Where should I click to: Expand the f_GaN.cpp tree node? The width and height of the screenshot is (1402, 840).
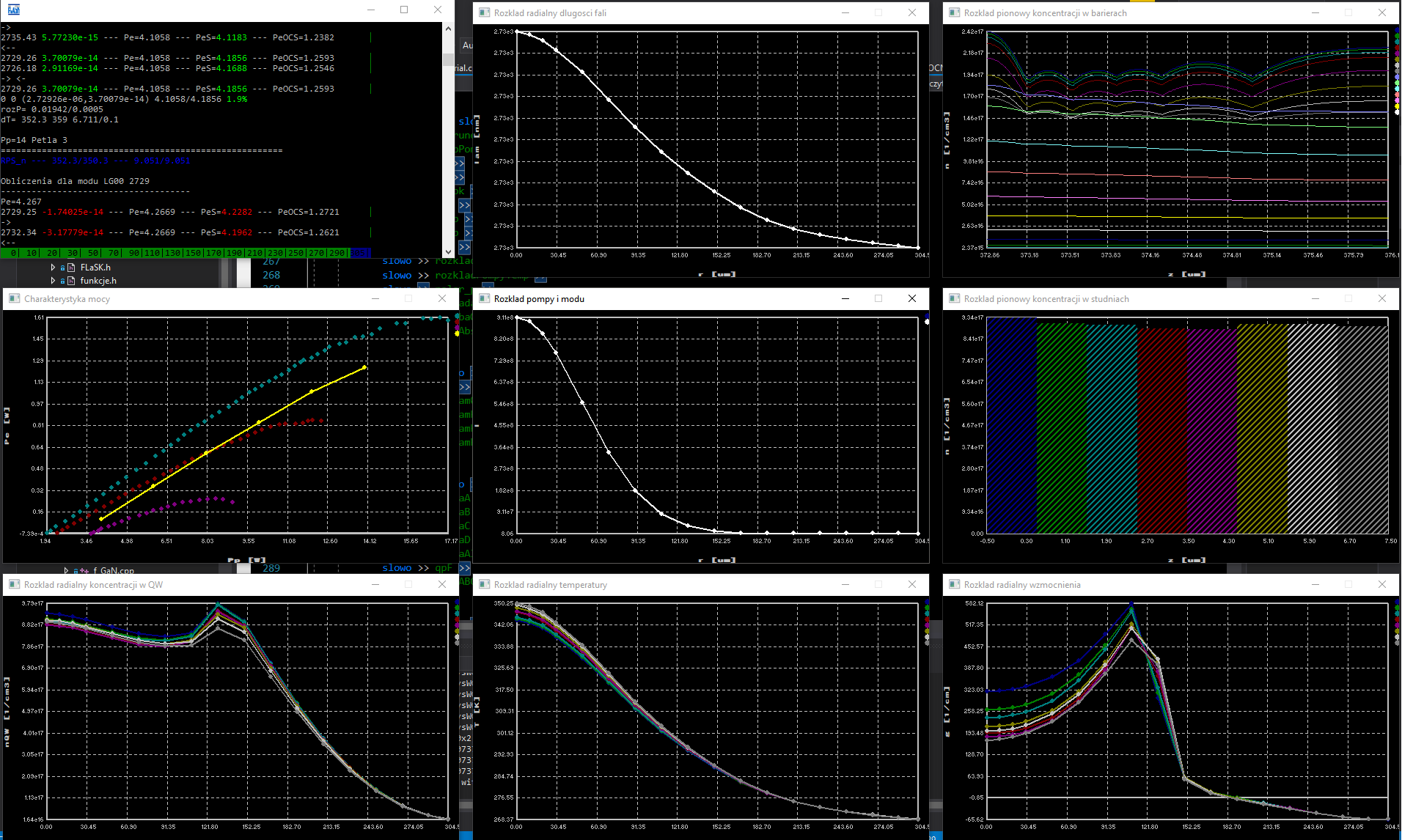pyautogui.click(x=66, y=570)
